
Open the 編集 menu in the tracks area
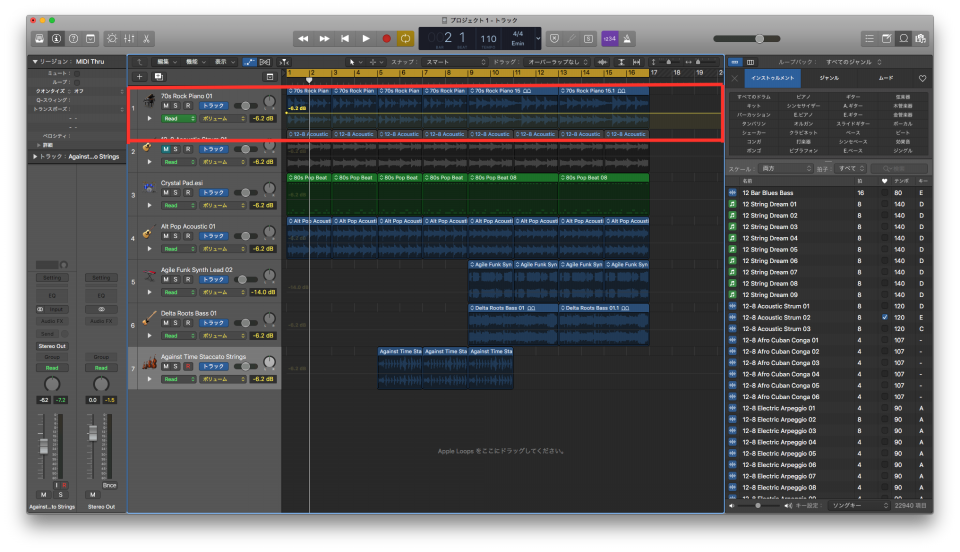coord(166,62)
